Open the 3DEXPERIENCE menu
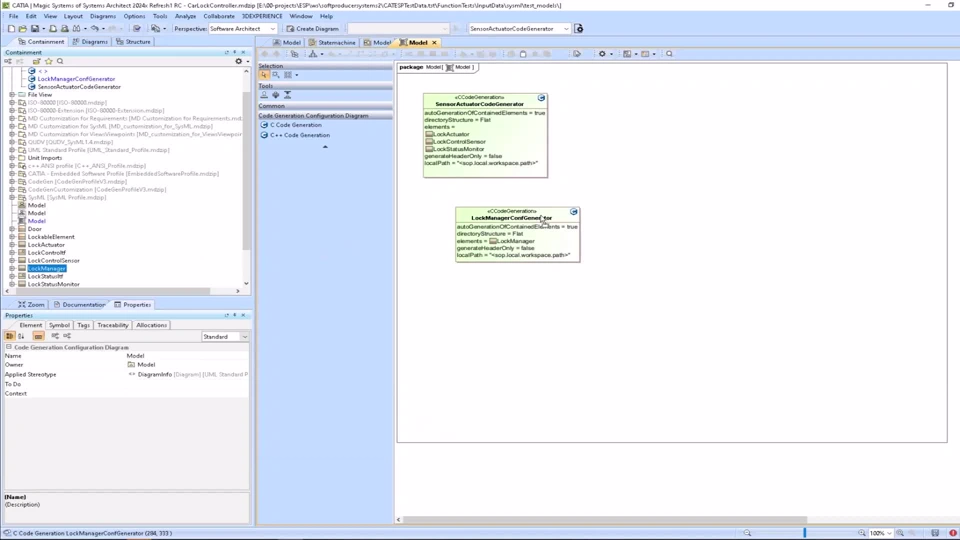The width and height of the screenshot is (960, 540). tap(262, 17)
